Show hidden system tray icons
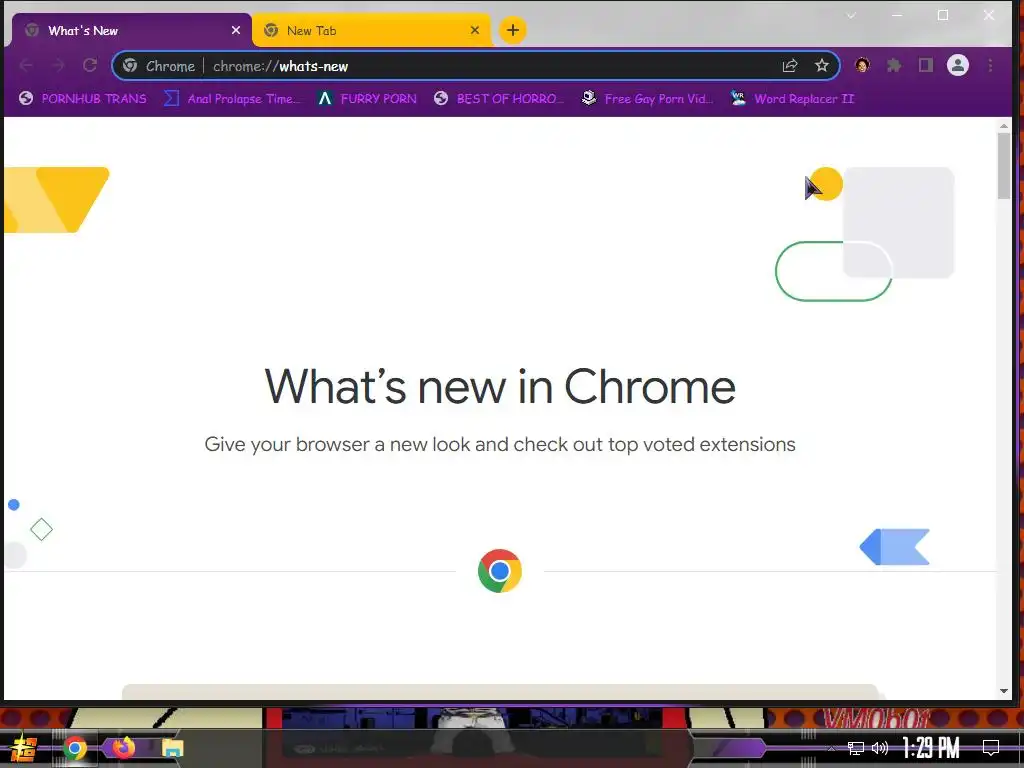Screen dimensions: 1024x768 point(831,748)
